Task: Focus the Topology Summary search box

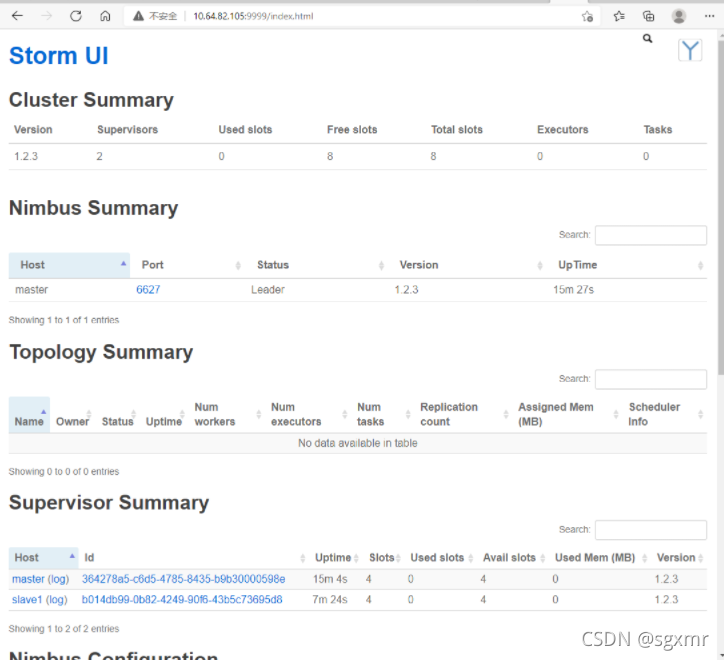Action: click(x=651, y=379)
